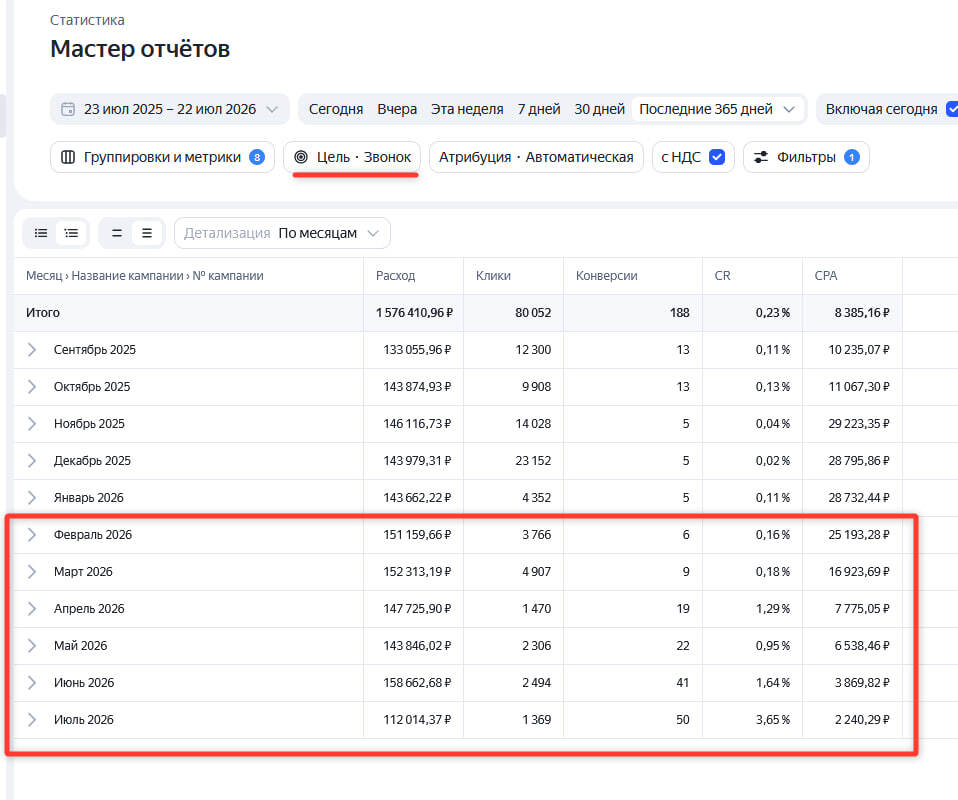Select the 30 дней period preset
This screenshot has width=958, height=800.
599,109
